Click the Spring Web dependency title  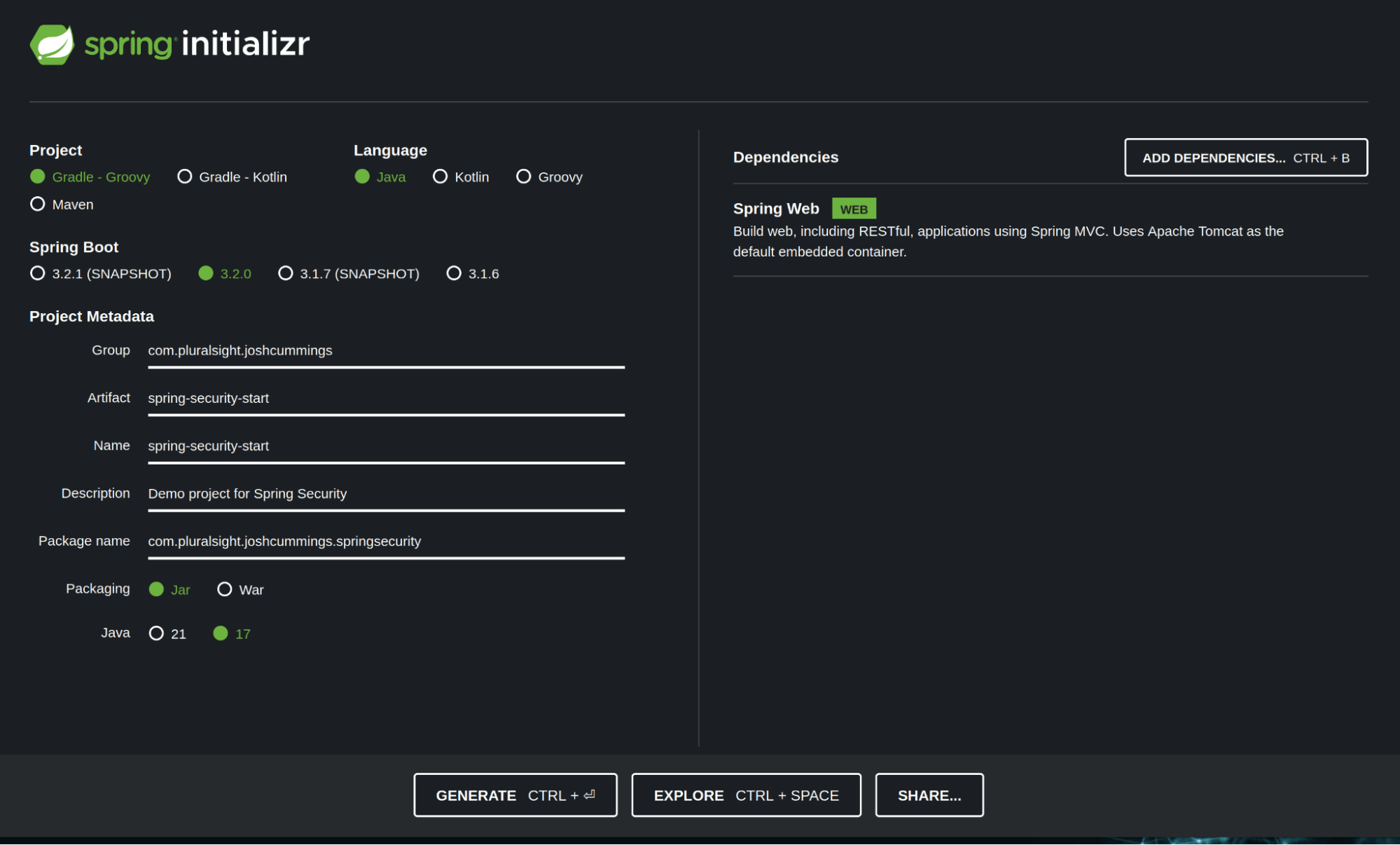[776, 209]
